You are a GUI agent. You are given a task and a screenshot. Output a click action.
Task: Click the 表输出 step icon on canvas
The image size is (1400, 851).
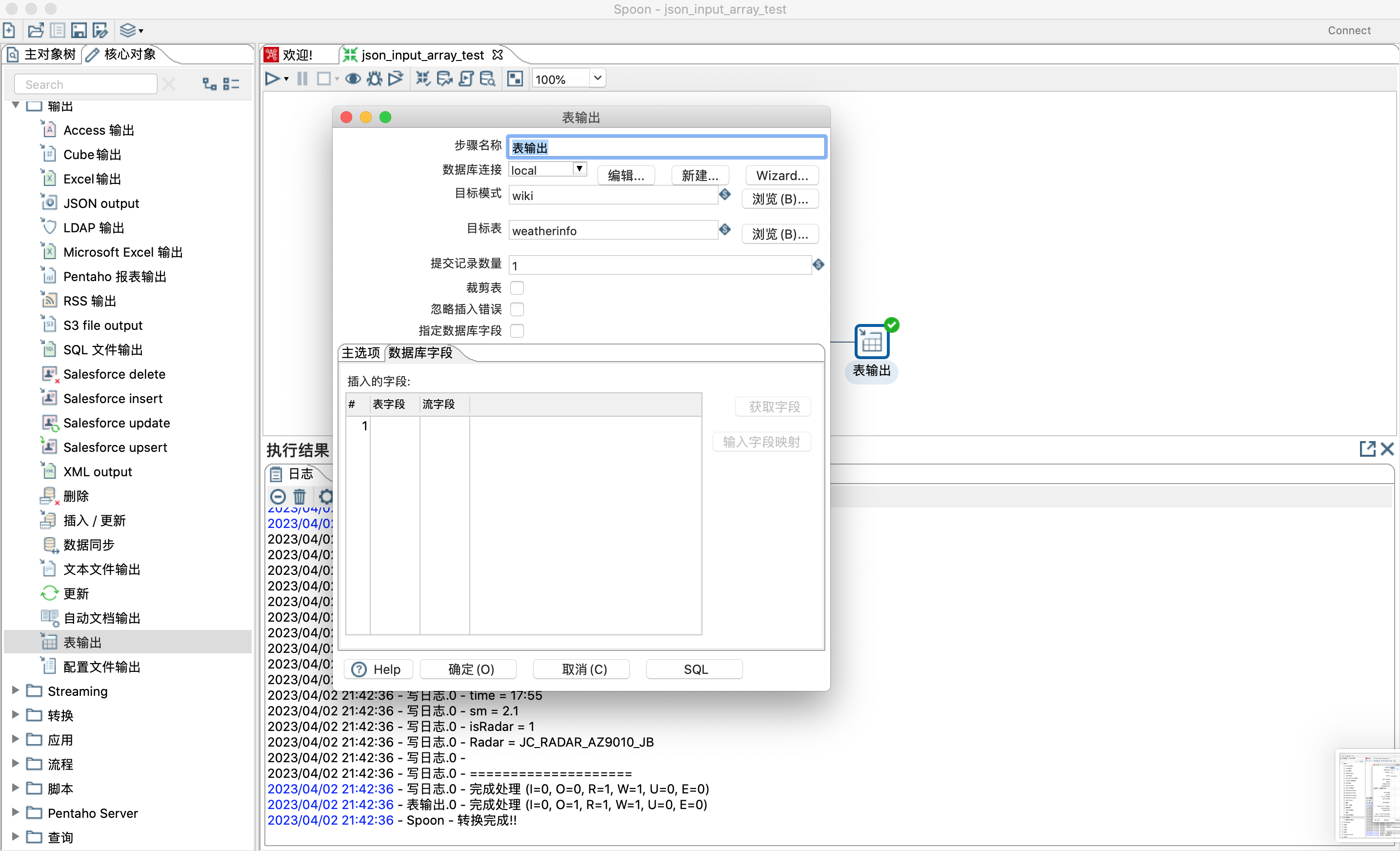click(x=871, y=341)
